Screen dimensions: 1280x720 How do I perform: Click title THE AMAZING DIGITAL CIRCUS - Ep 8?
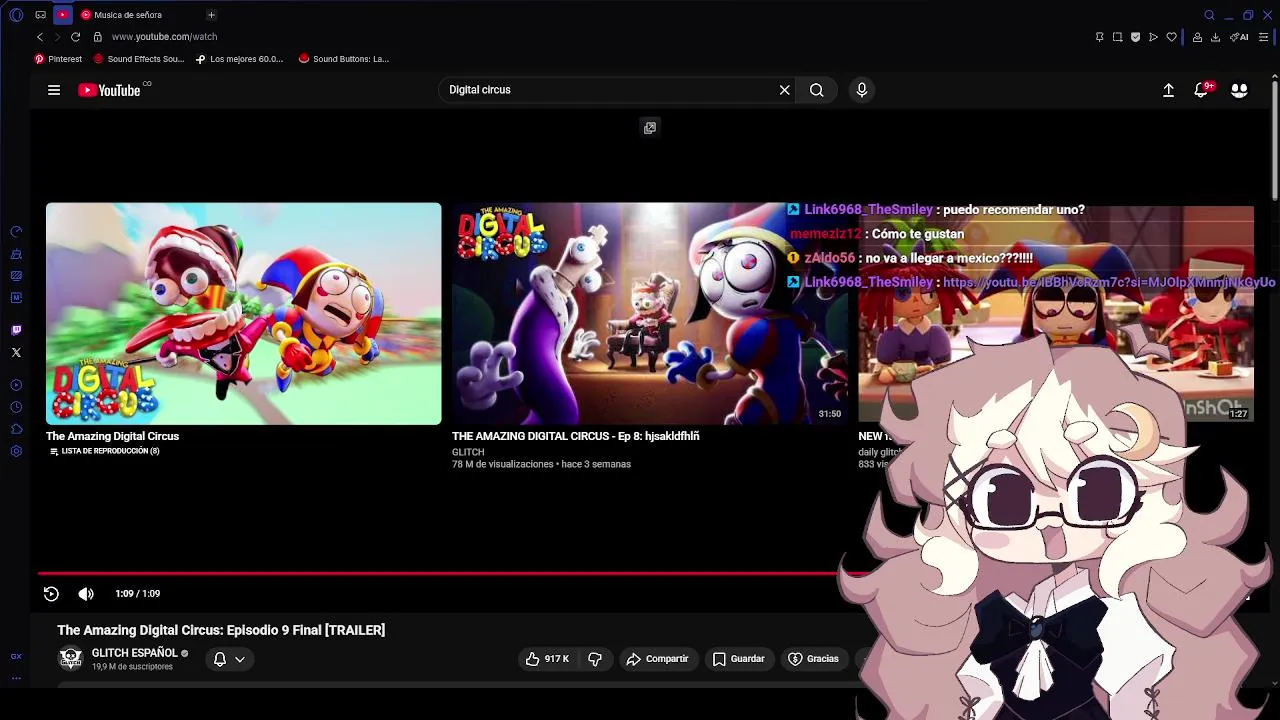tap(576, 436)
